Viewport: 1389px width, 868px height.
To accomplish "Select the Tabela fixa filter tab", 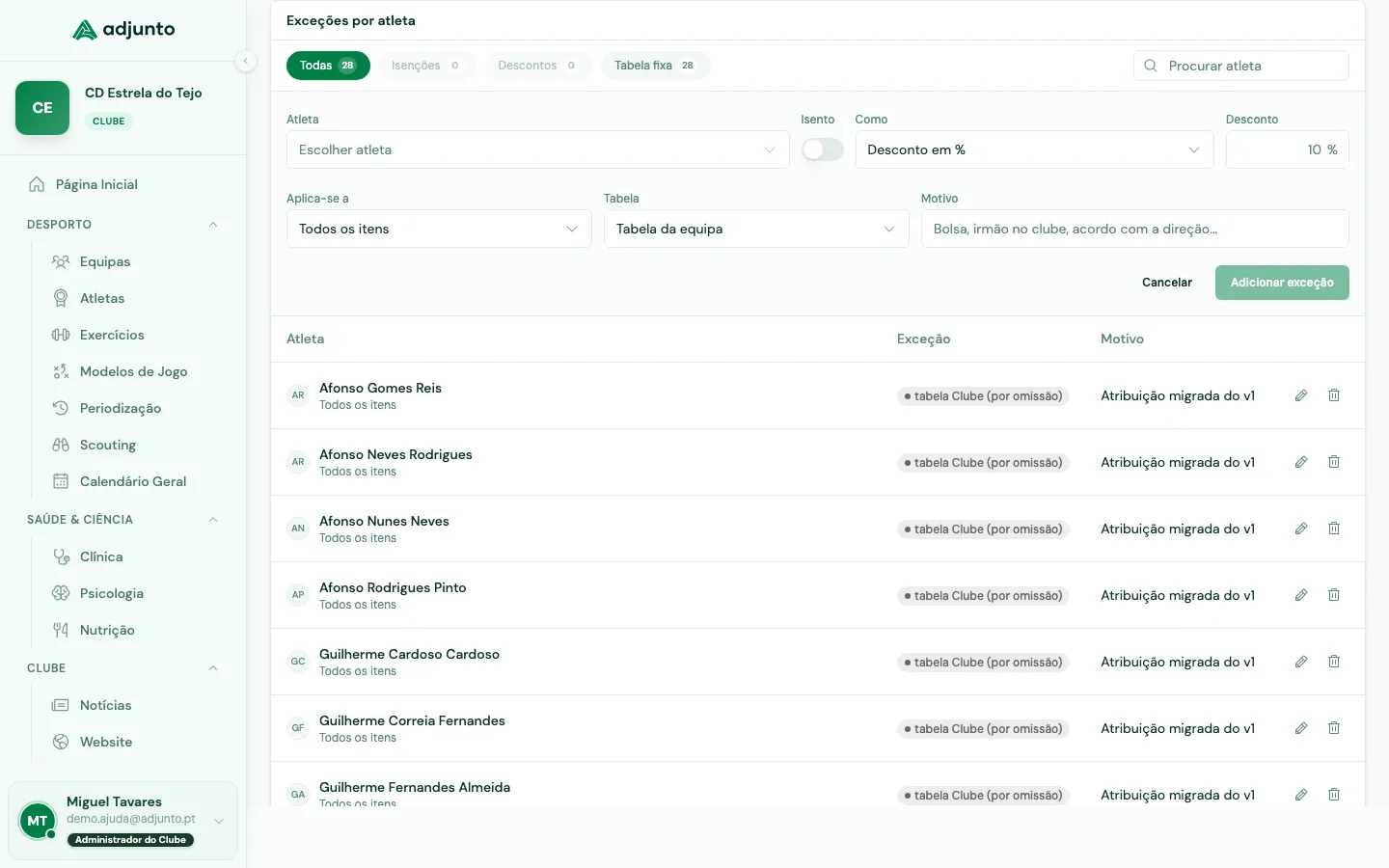I will (x=655, y=66).
